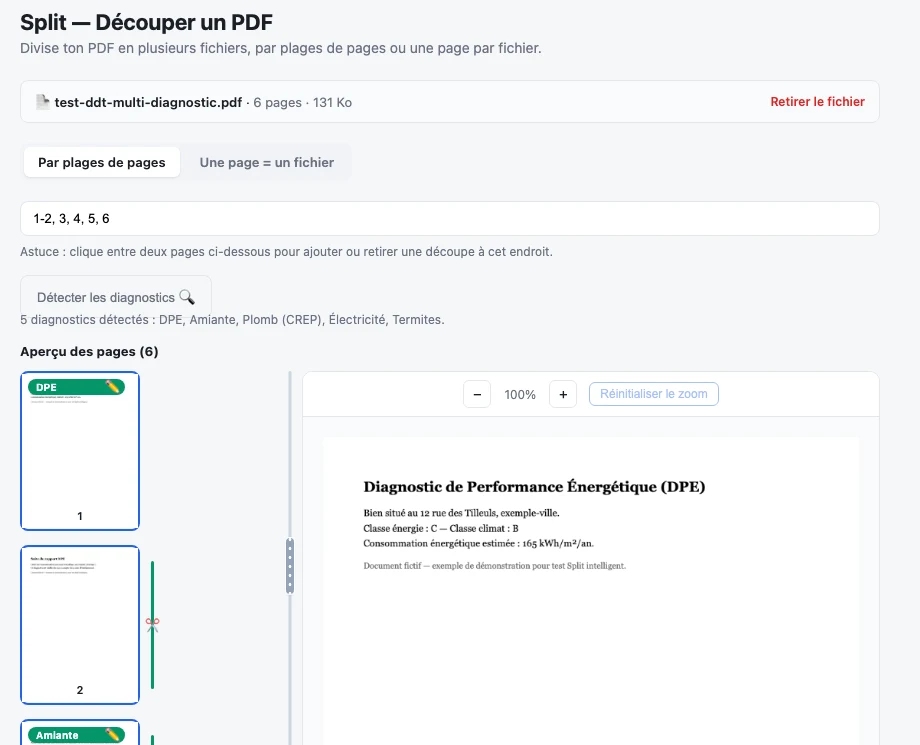
Task: Click the panel splitter drag handle
Action: (290, 565)
